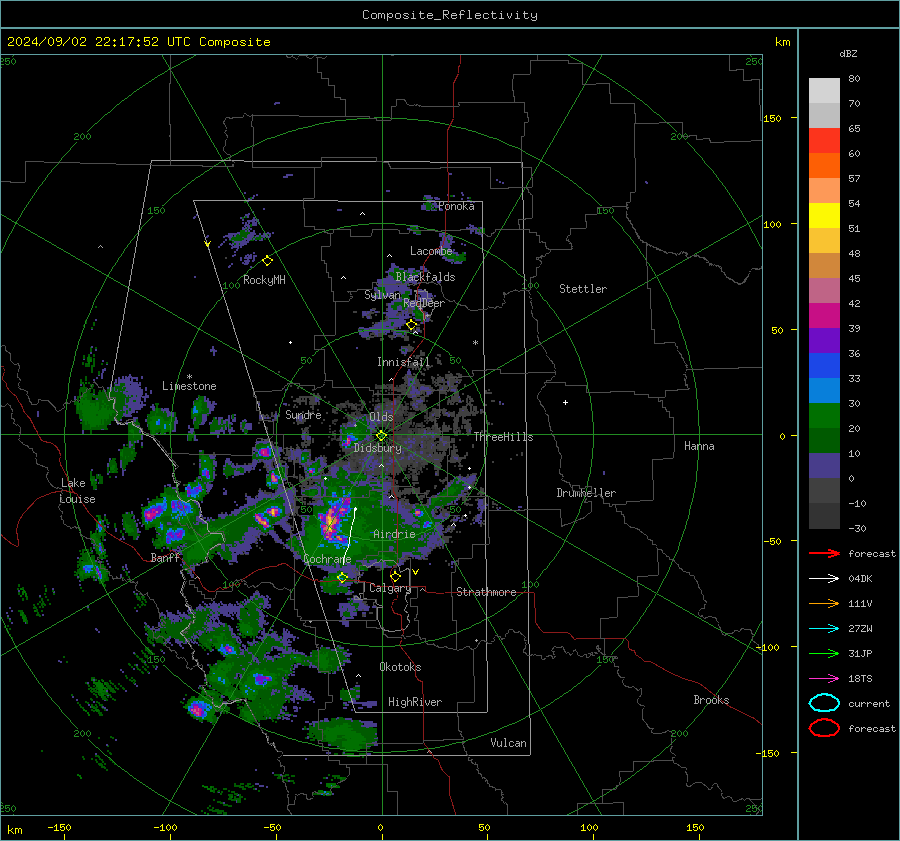Click the Okotoks label

(400, 667)
